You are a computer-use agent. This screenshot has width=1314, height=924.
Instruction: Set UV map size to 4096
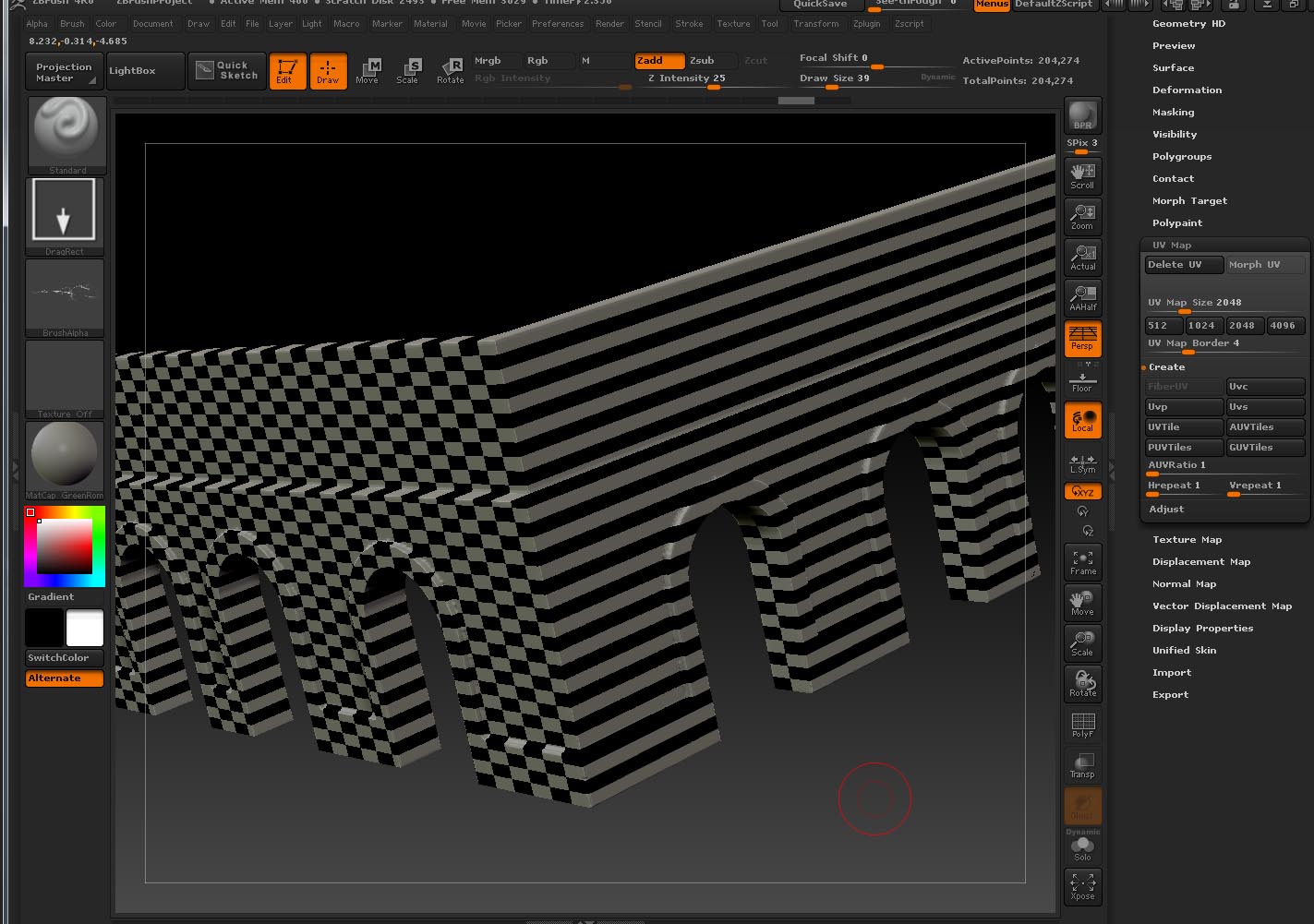pos(1286,326)
